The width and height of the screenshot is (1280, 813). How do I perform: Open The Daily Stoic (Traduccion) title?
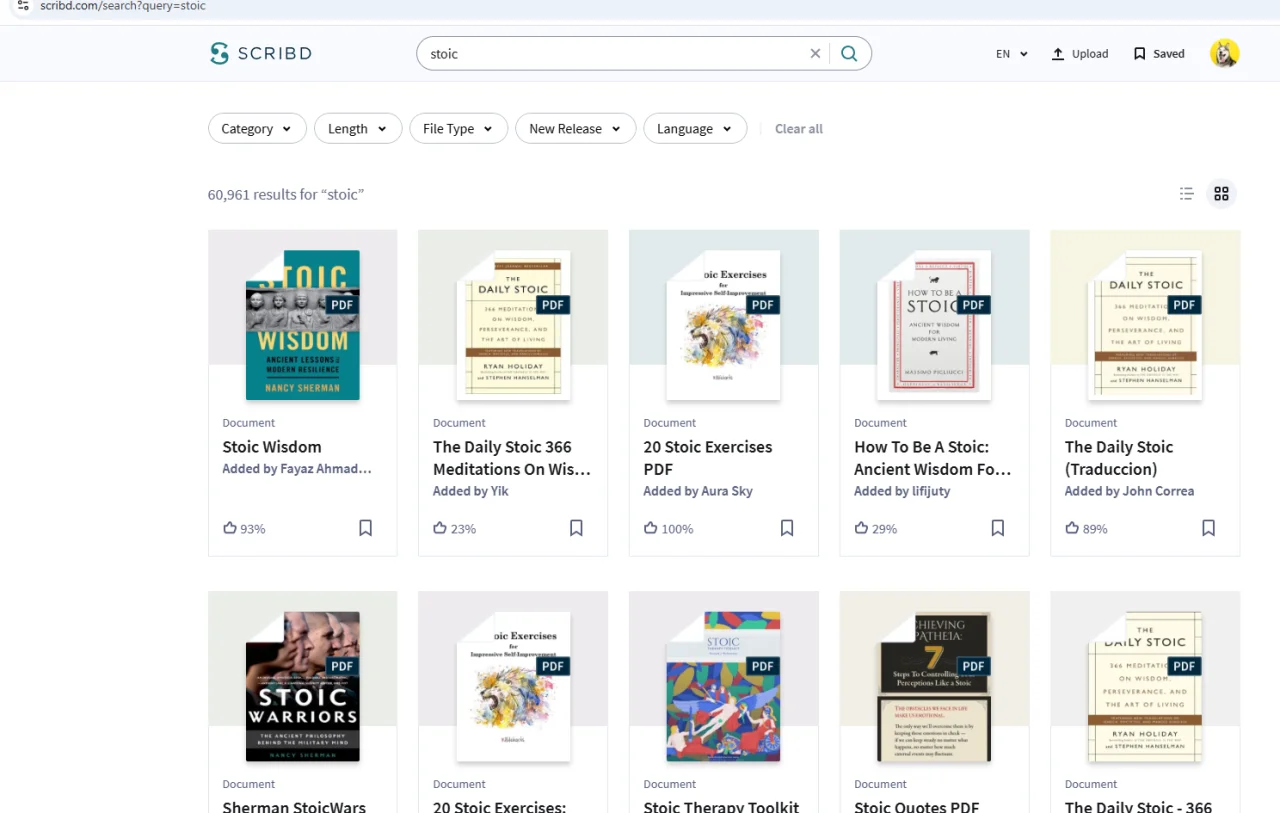click(x=1119, y=458)
